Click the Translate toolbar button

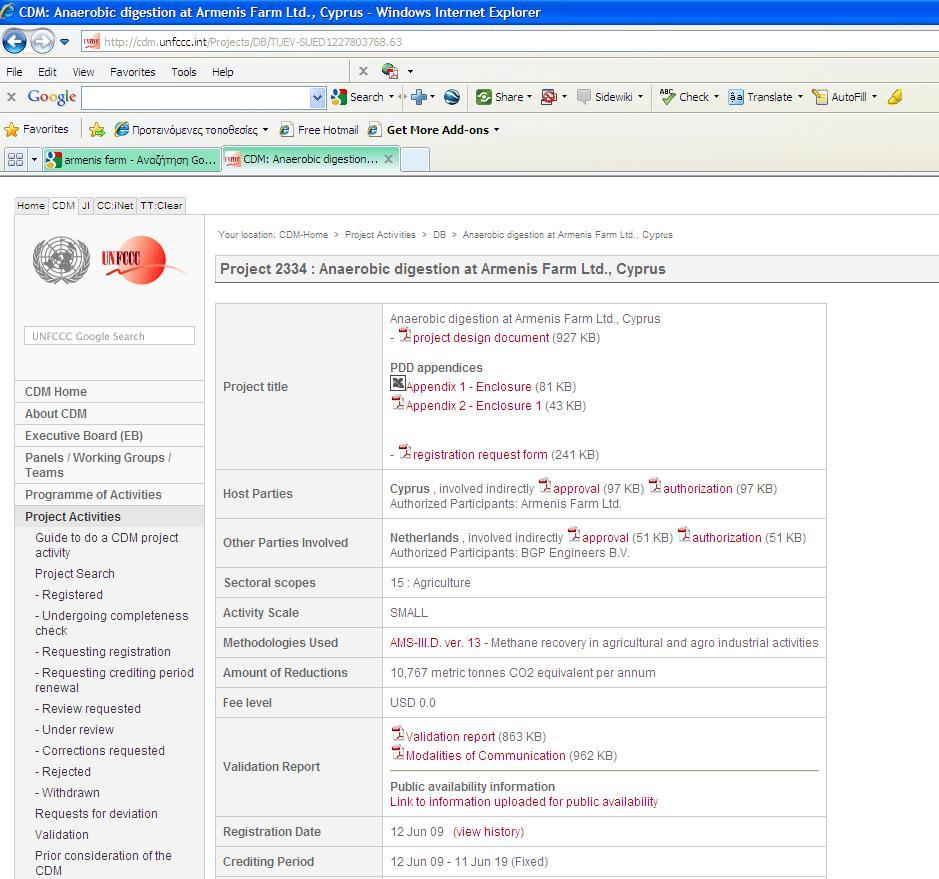click(x=761, y=97)
